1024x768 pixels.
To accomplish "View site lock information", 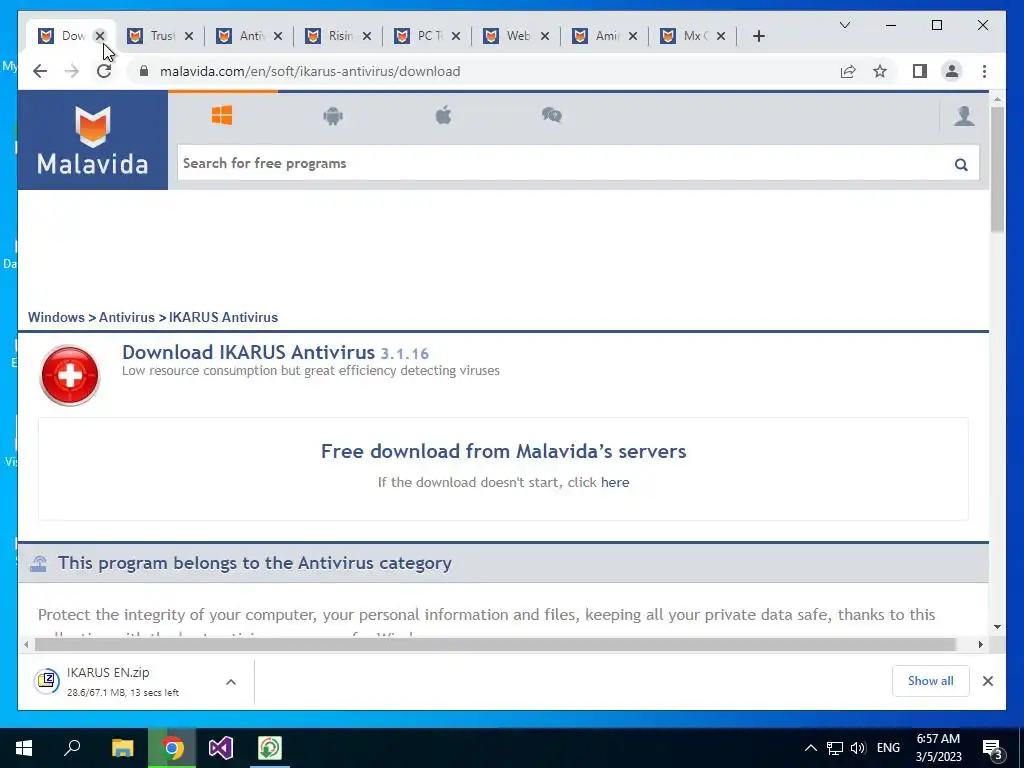I will [144, 71].
